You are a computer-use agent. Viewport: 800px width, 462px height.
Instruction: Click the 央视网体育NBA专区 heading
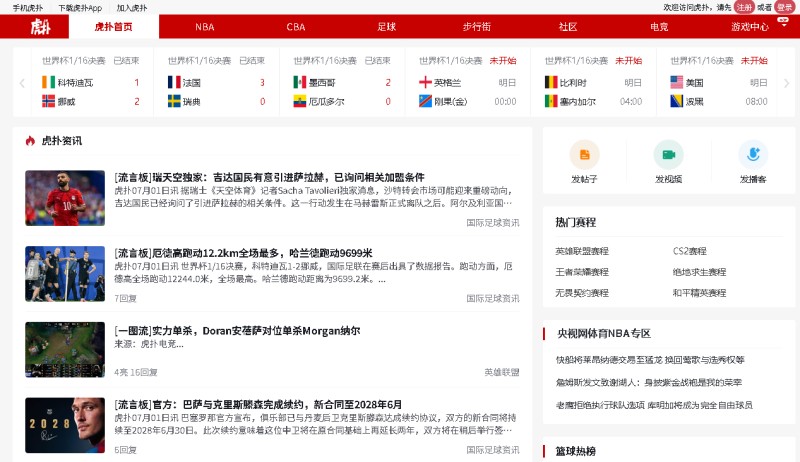coord(604,333)
